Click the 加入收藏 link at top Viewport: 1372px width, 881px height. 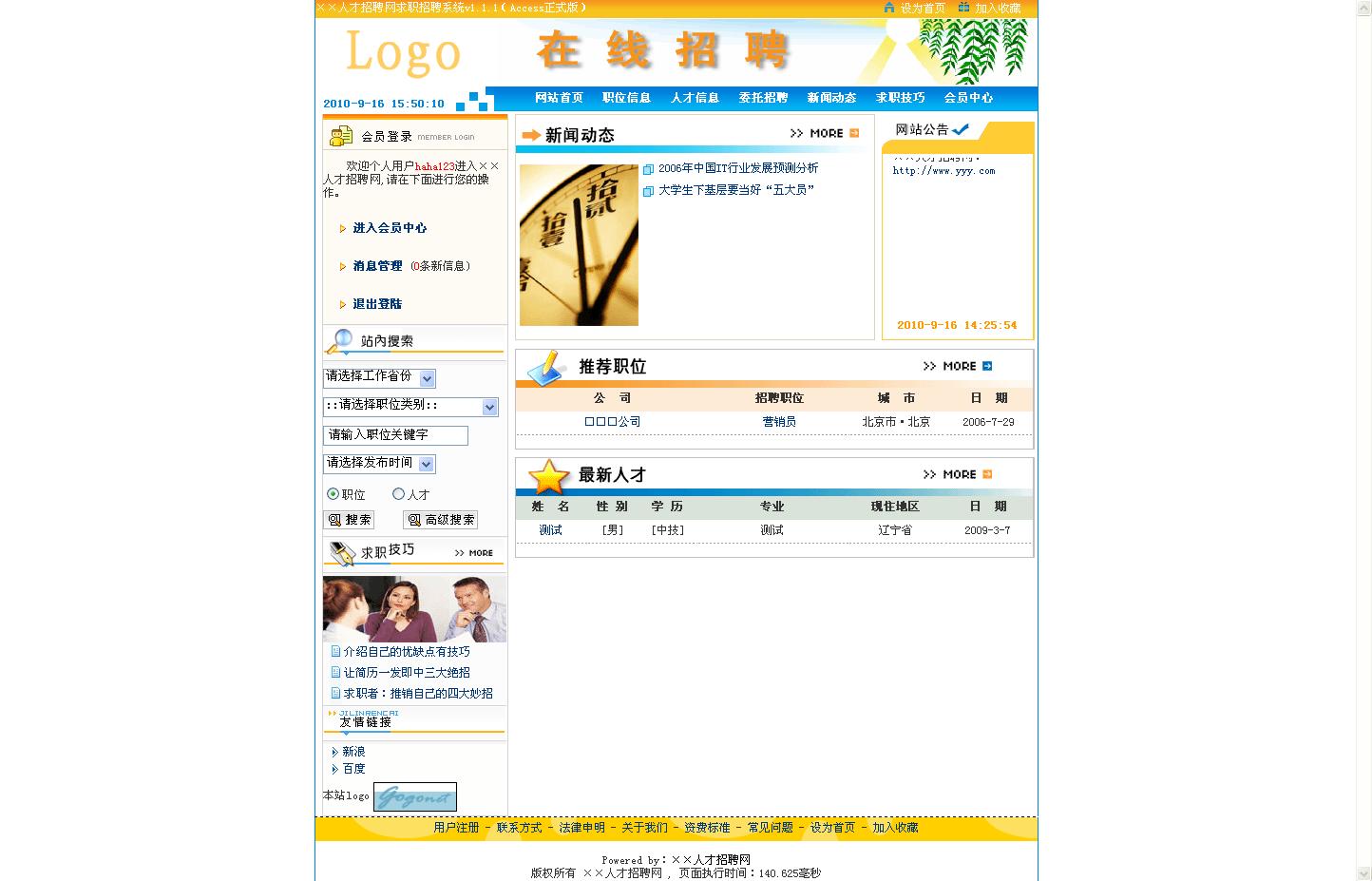point(998,9)
